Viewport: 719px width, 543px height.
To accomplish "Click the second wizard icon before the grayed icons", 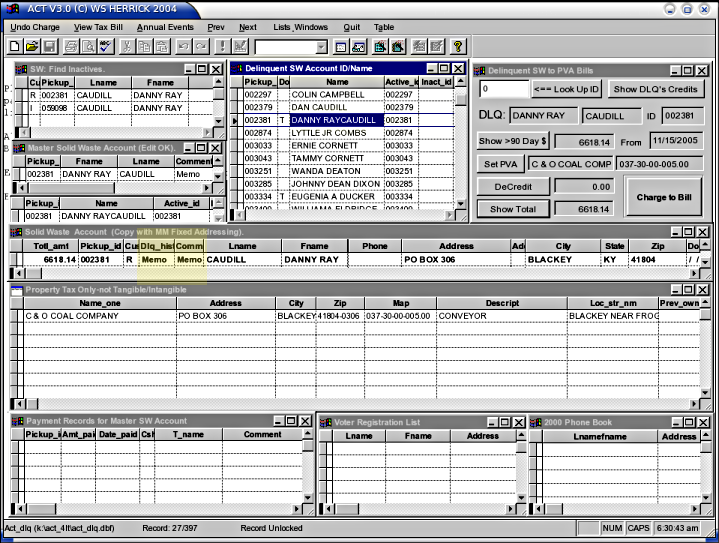I will [x=398, y=46].
